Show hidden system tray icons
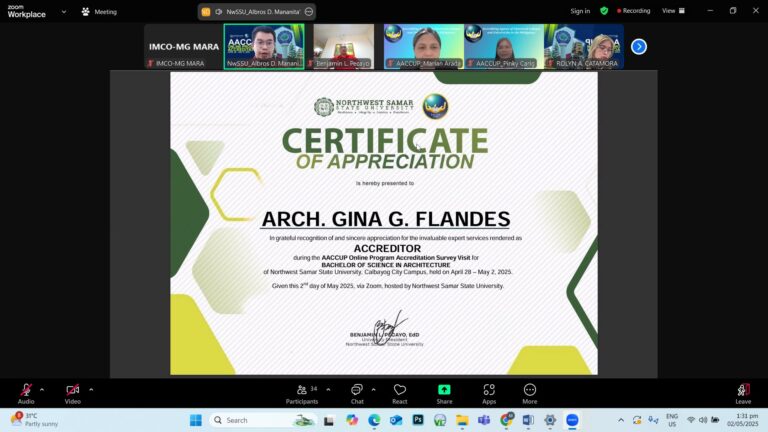The image size is (768, 432). point(621,420)
